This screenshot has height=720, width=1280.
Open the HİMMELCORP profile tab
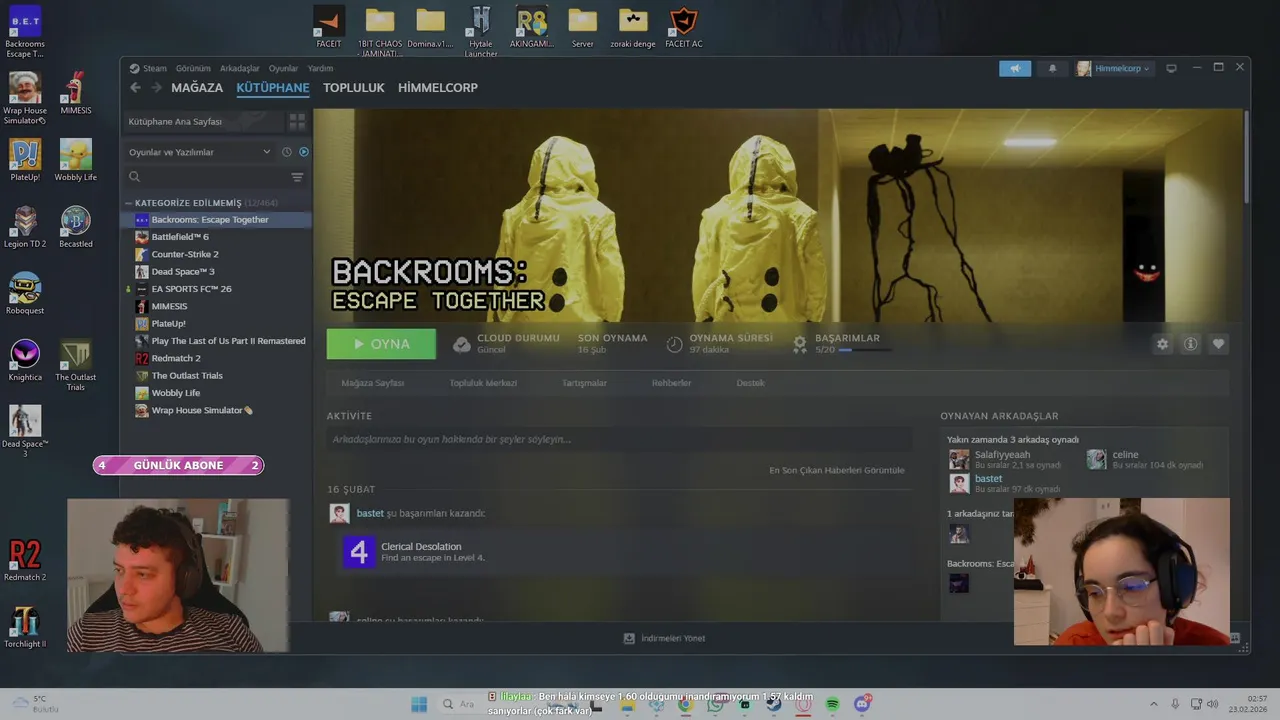pyautogui.click(x=438, y=88)
